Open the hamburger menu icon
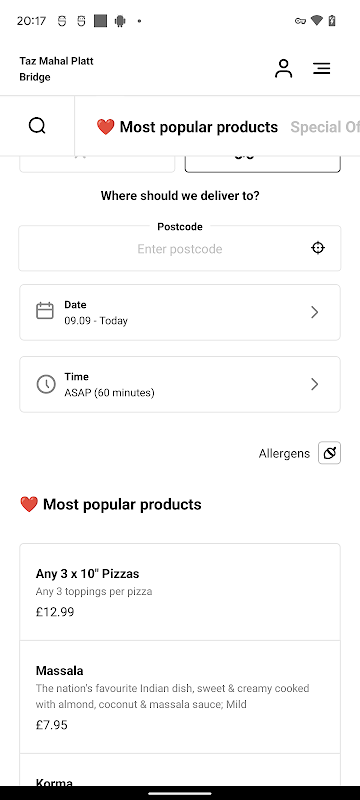360x800 pixels. pyautogui.click(x=322, y=68)
